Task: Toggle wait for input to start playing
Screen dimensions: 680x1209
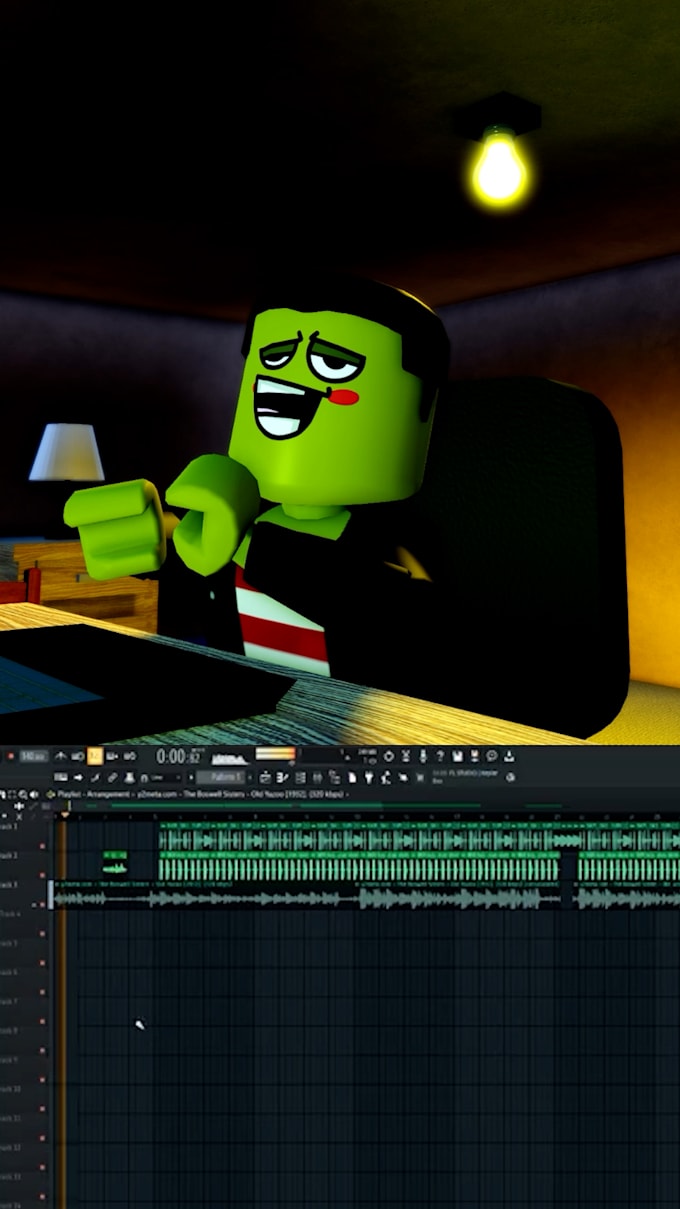Action: [x=77, y=755]
